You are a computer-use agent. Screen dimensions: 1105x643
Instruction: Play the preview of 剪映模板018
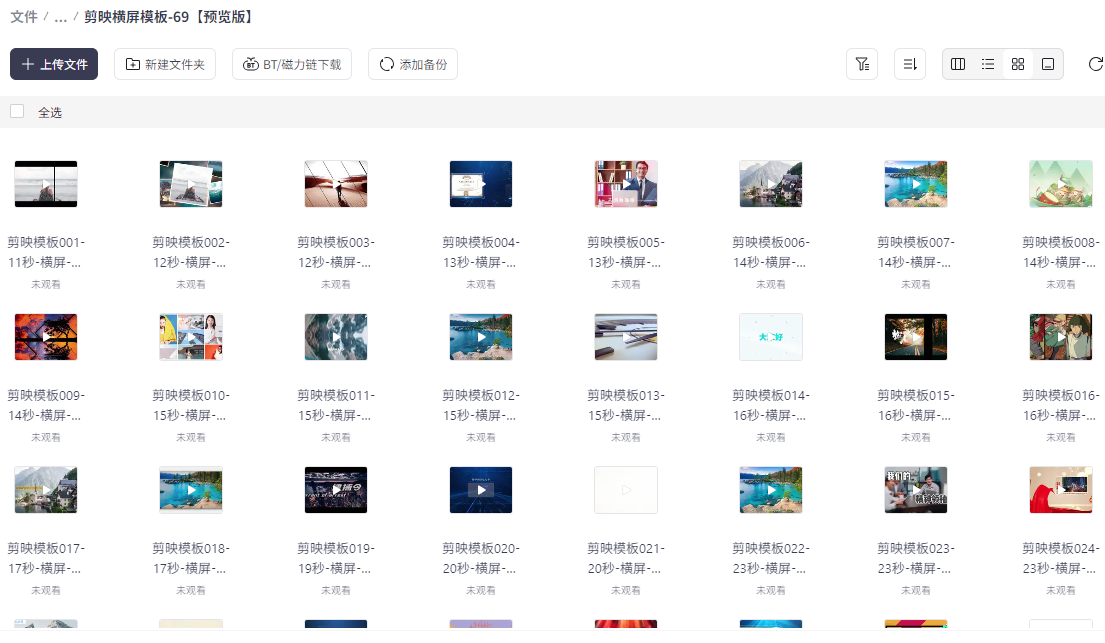point(191,490)
